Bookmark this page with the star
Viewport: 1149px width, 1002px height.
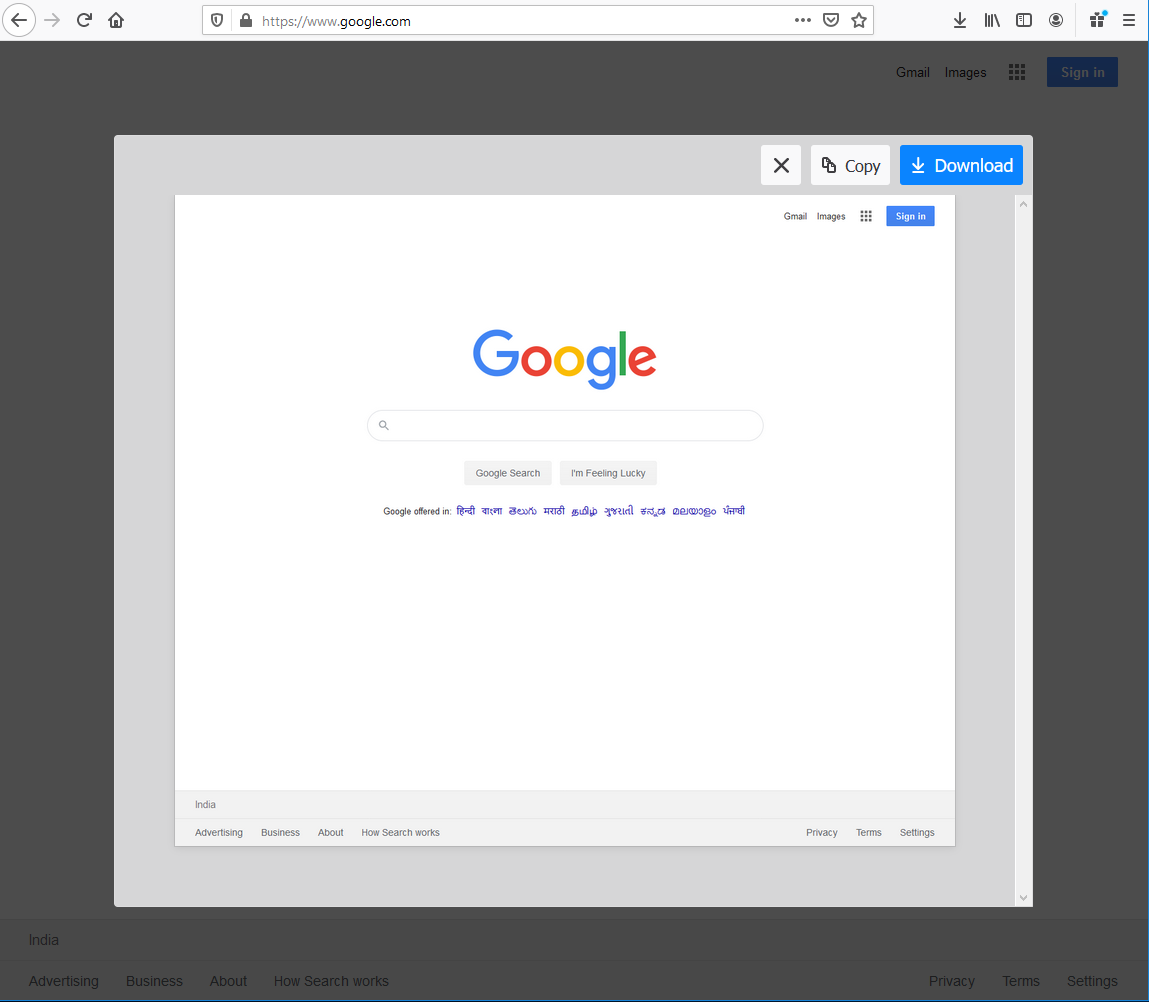point(859,21)
